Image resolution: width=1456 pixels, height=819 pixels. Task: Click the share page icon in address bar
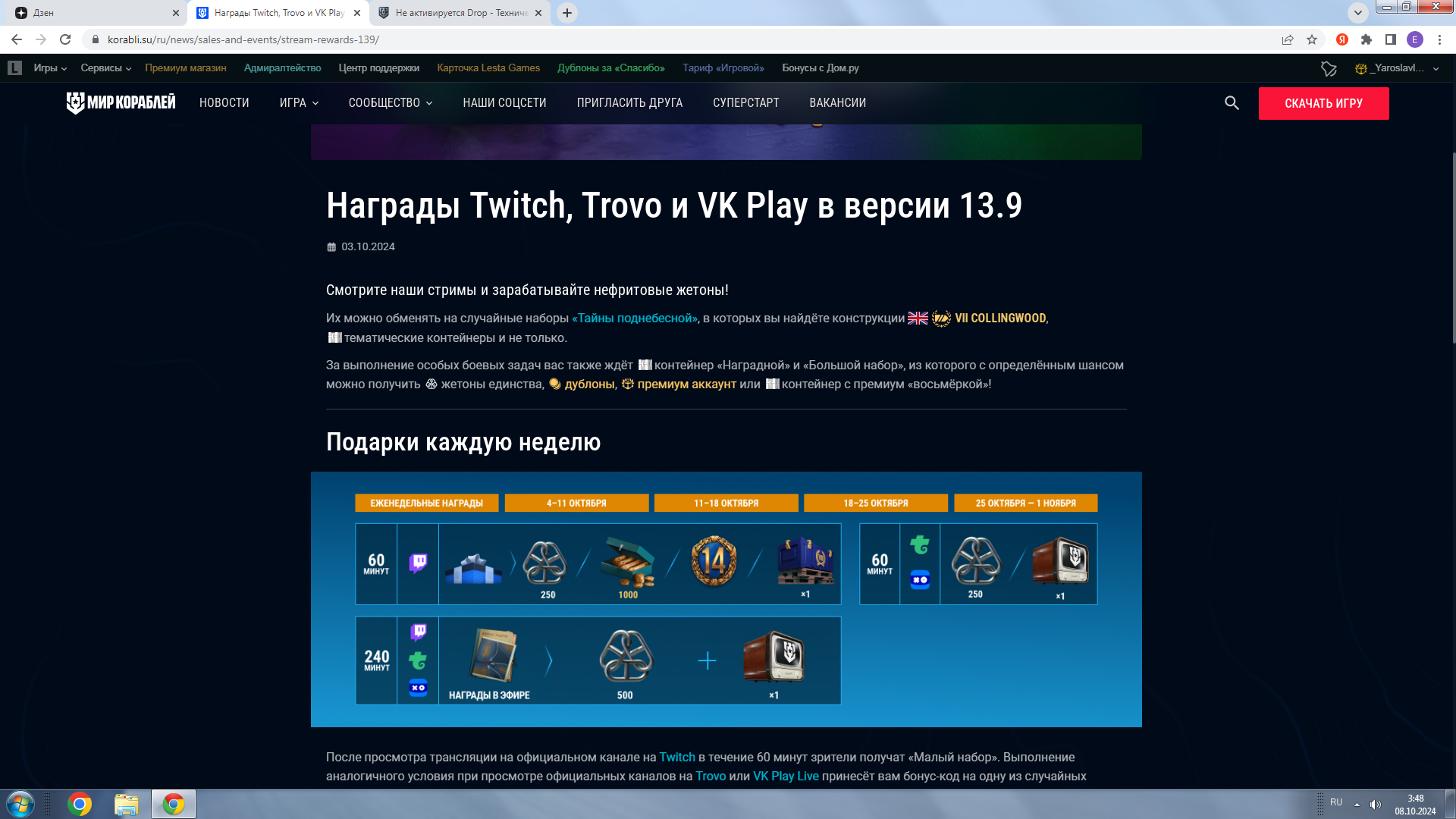(1287, 39)
